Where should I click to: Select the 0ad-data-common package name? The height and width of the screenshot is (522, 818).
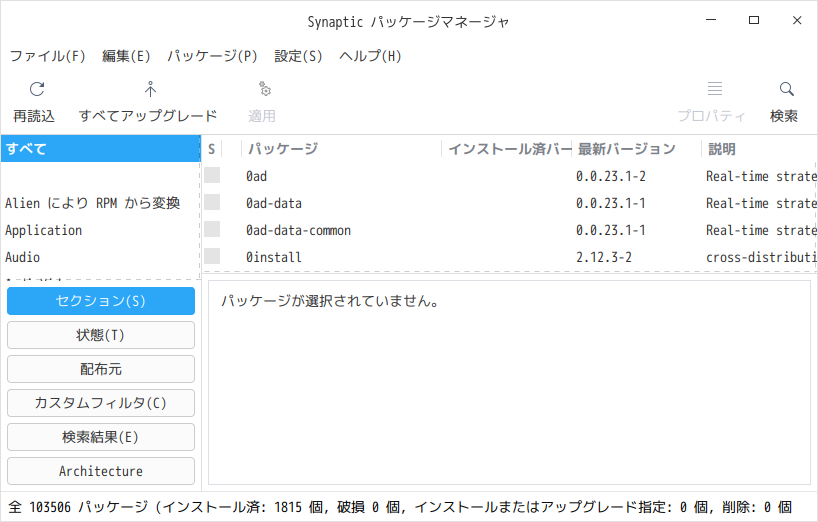click(298, 230)
